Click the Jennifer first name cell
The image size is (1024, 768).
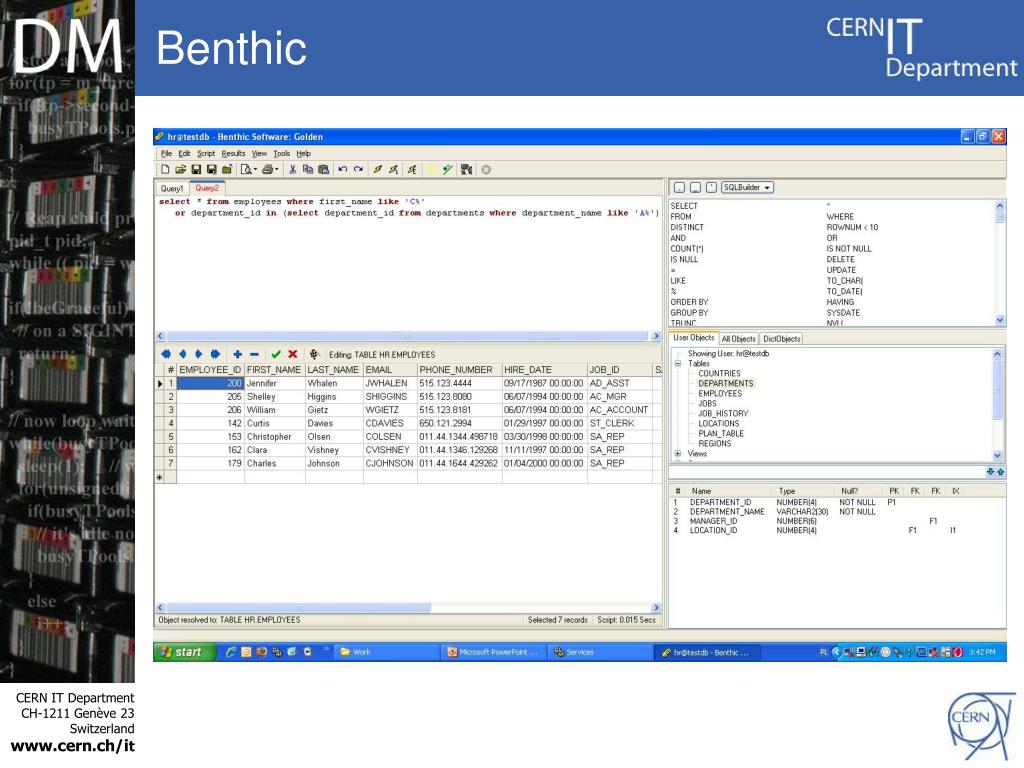tap(274, 383)
